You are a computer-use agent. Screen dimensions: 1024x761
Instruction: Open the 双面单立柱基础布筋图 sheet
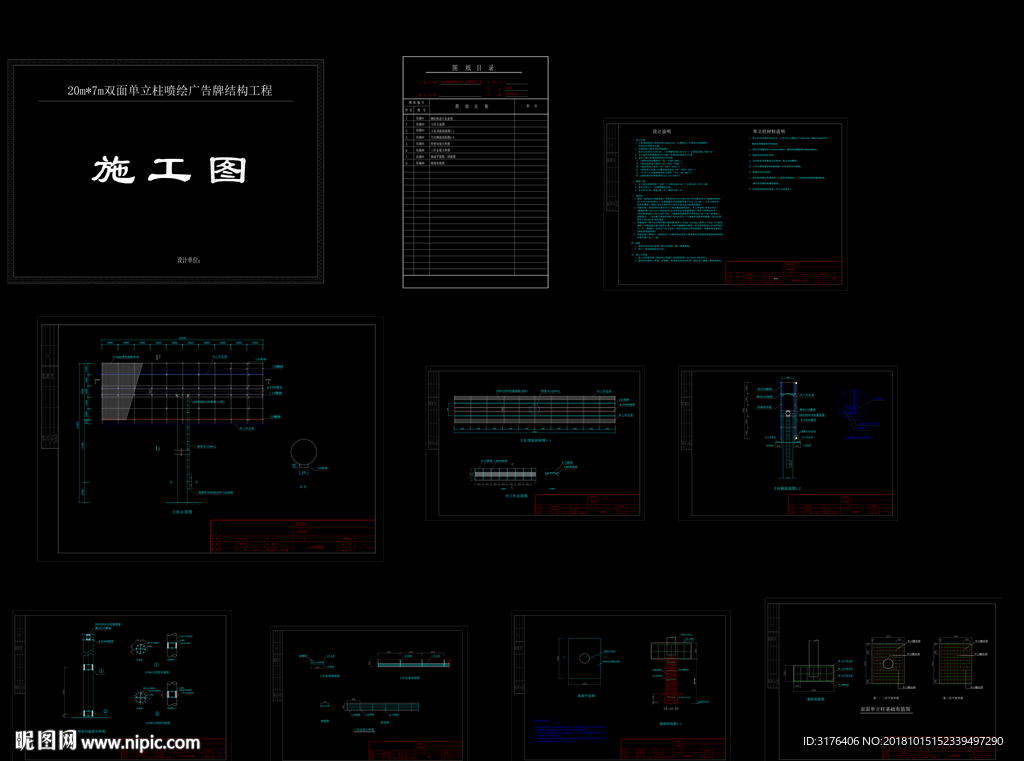(x=883, y=680)
